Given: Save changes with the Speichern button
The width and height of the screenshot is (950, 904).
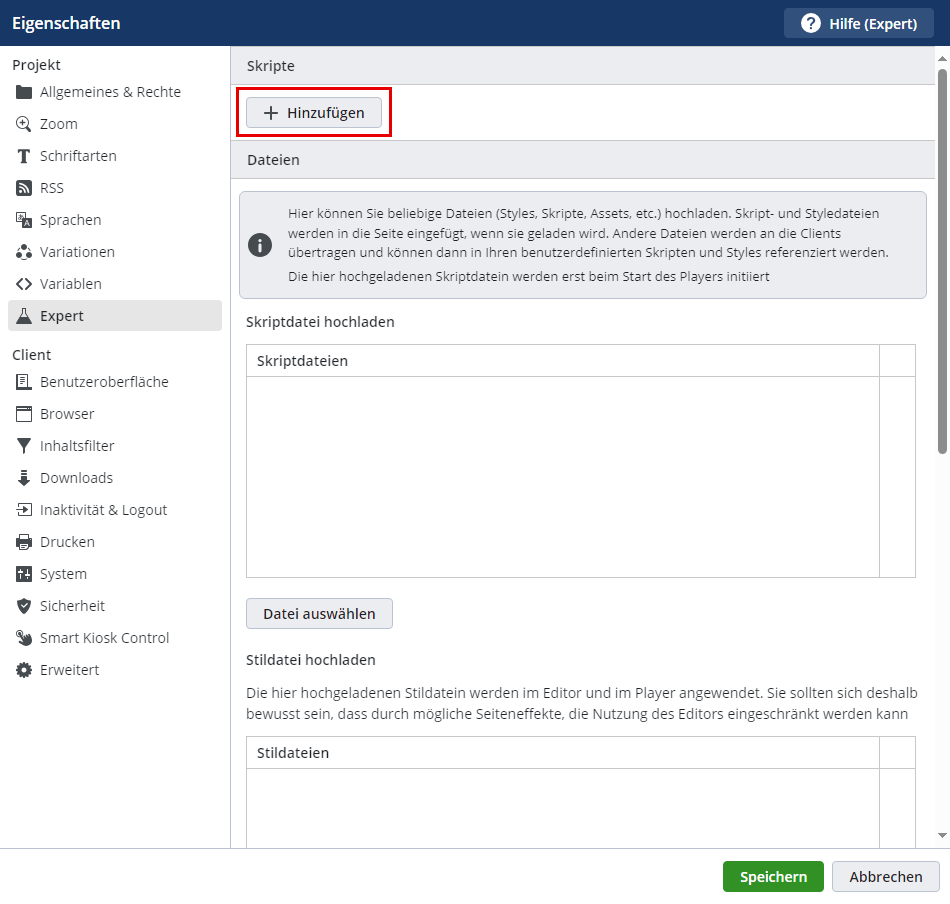Looking at the screenshot, I should click(773, 877).
